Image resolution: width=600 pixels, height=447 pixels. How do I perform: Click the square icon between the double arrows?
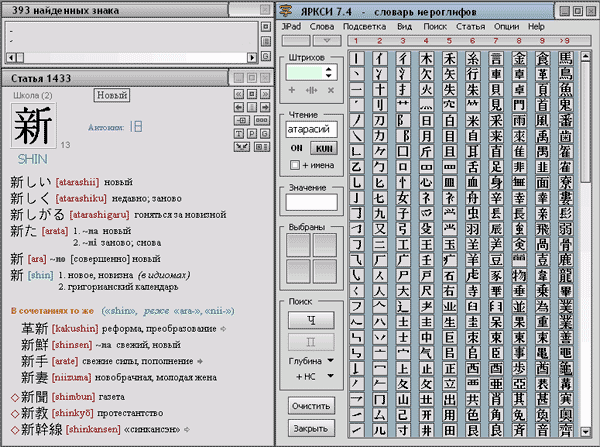[x=252, y=94]
